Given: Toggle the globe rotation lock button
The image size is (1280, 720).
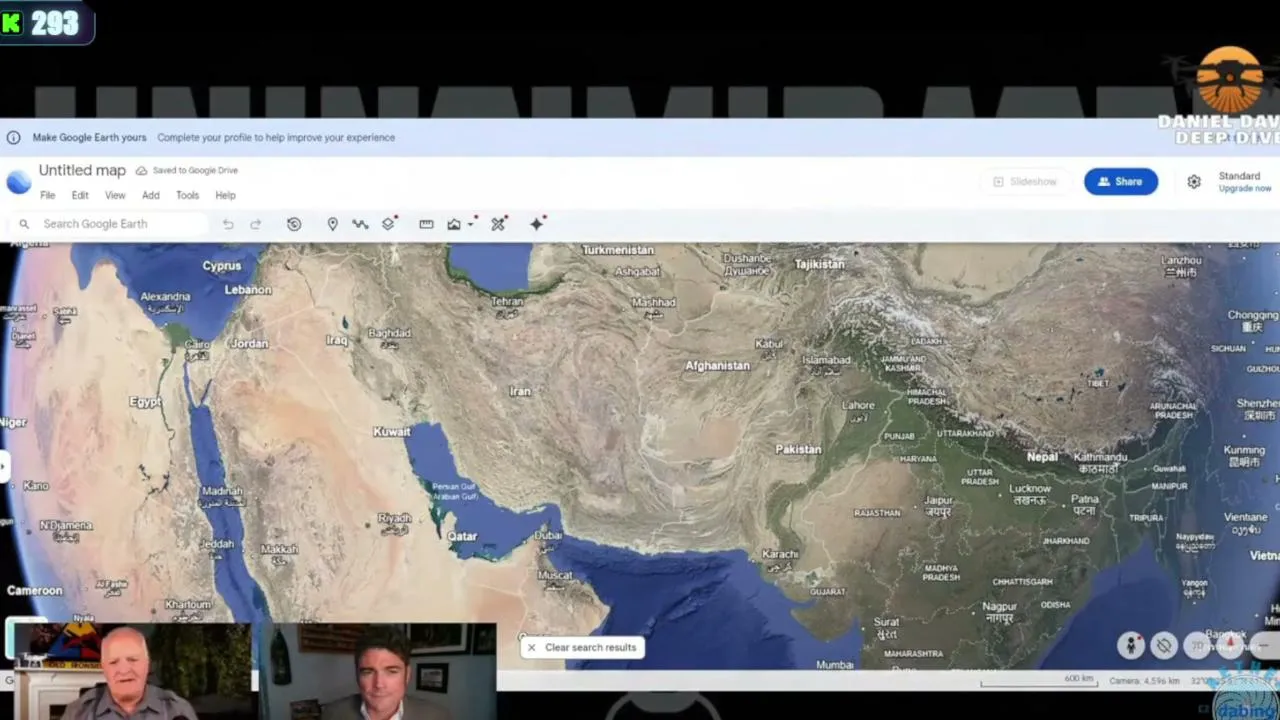Looking at the screenshot, I should tap(1164, 646).
